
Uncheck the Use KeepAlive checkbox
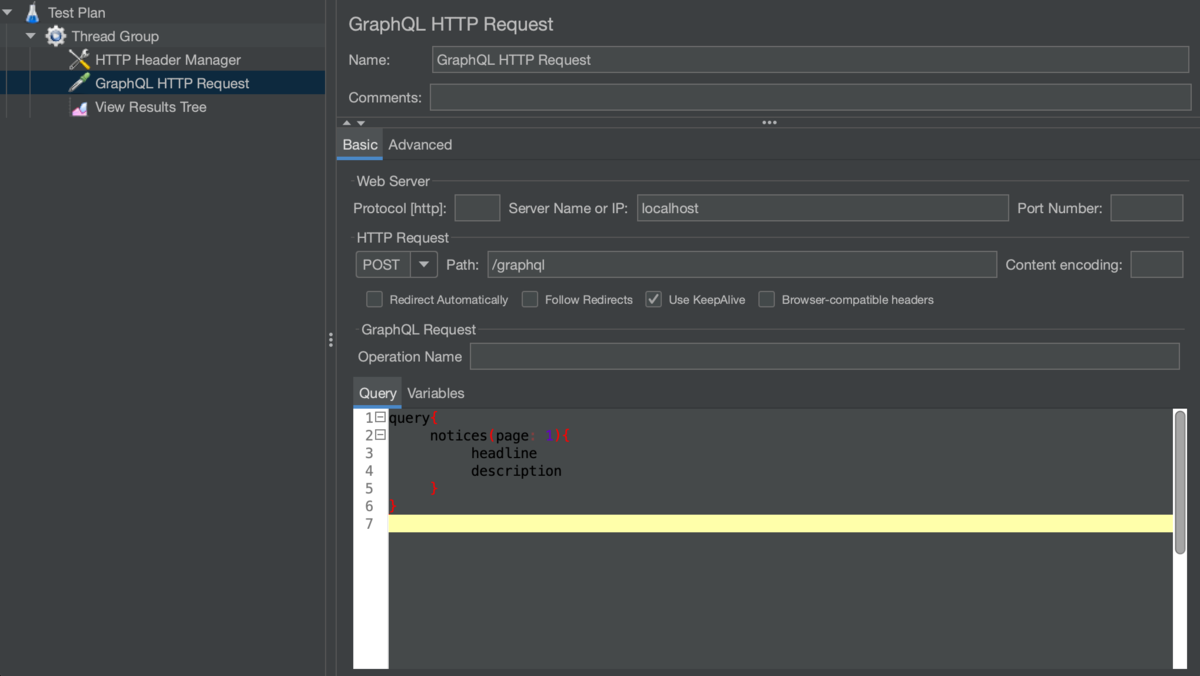[653, 299]
